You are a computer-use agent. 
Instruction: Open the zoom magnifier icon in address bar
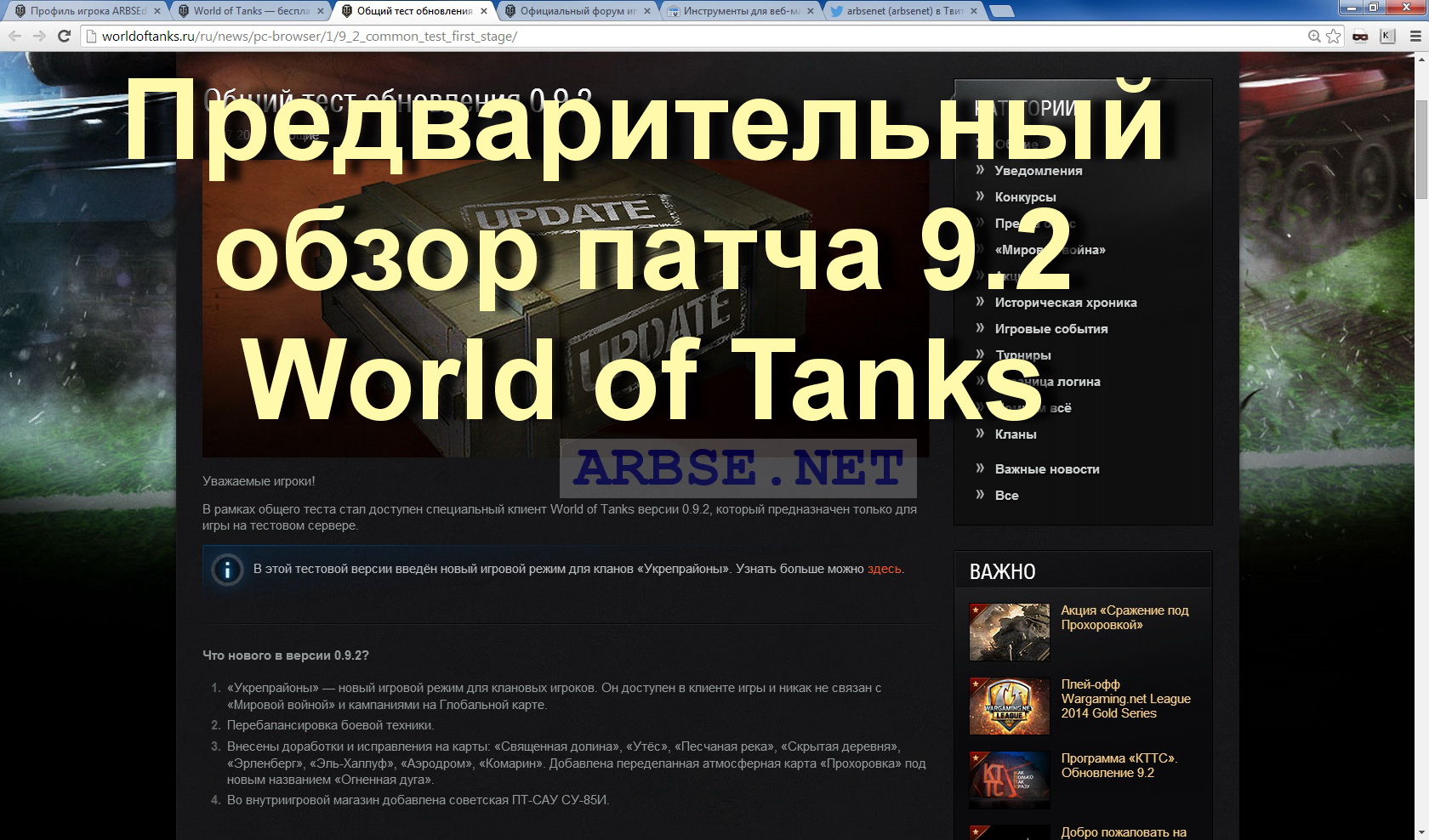click(x=1314, y=36)
